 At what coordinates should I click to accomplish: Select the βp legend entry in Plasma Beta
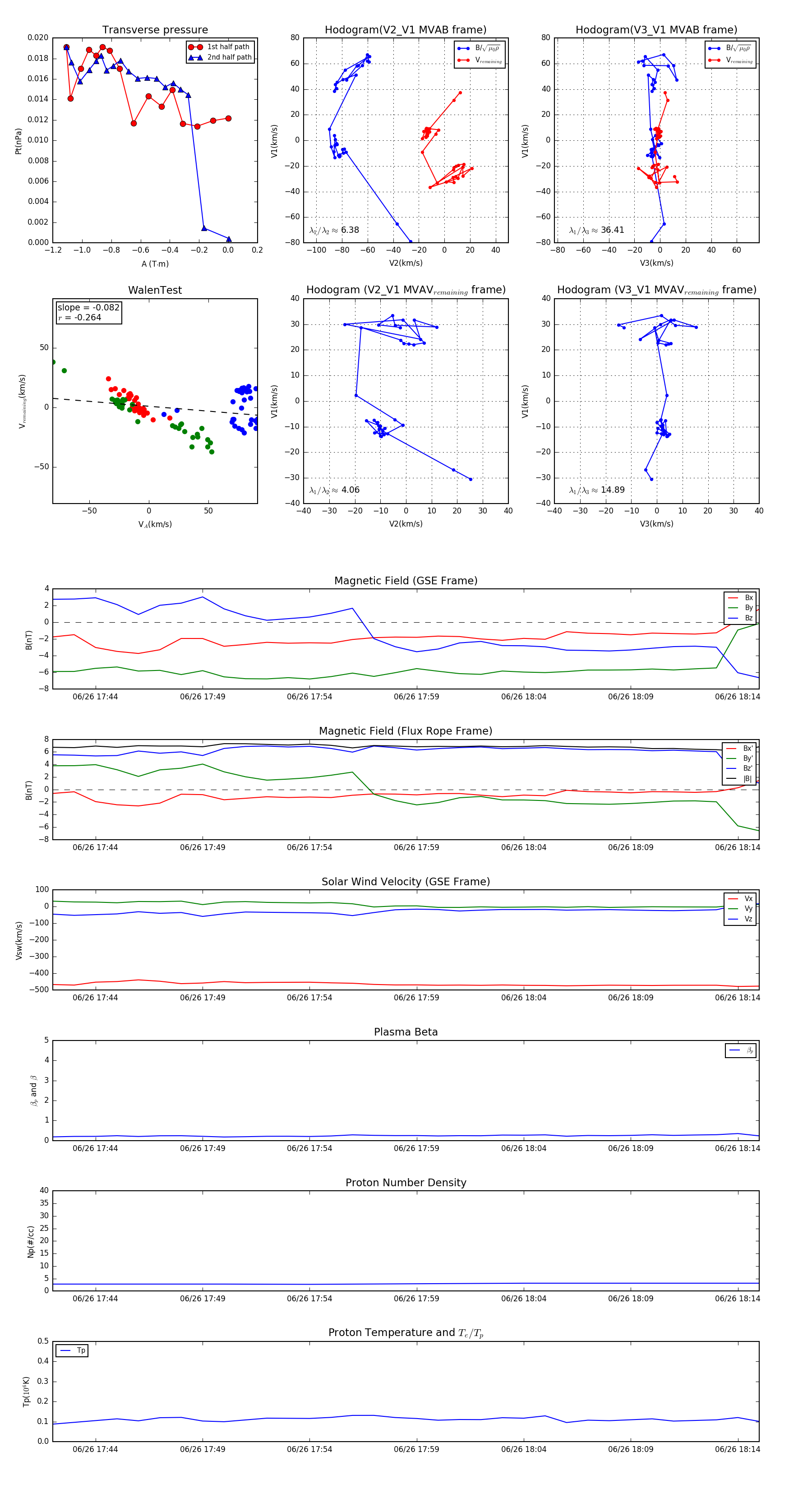(742, 1050)
